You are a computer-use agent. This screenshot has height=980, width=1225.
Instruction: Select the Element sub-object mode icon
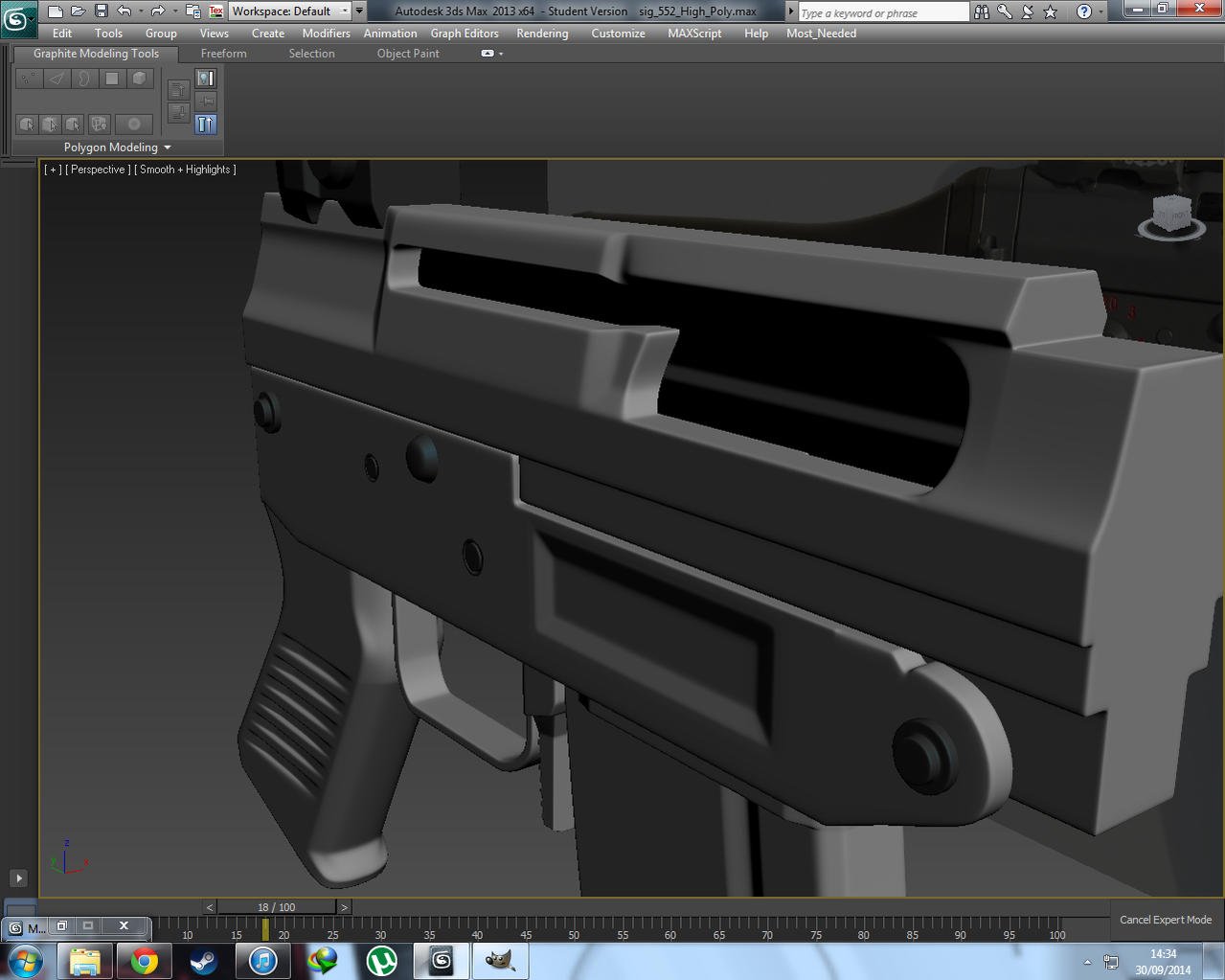tap(139, 78)
